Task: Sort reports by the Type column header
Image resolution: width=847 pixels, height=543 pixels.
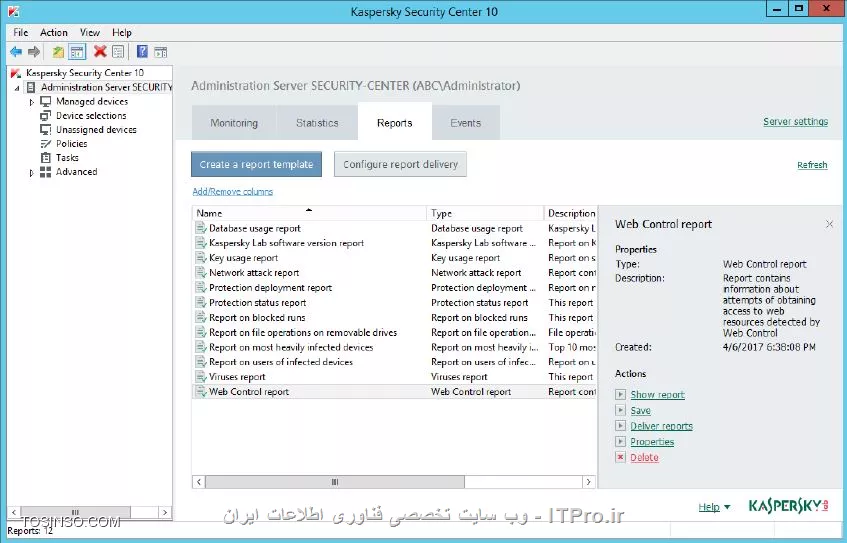Action: click(485, 213)
